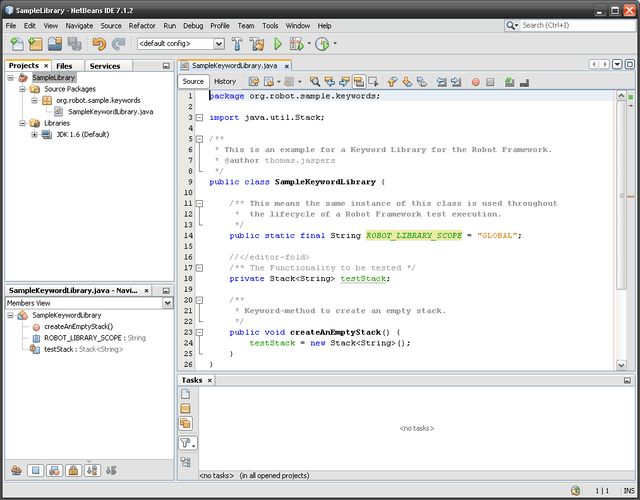Click the Search (Ctrl+I) field
The width and height of the screenshot is (640, 500).
click(x=575, y=25)
